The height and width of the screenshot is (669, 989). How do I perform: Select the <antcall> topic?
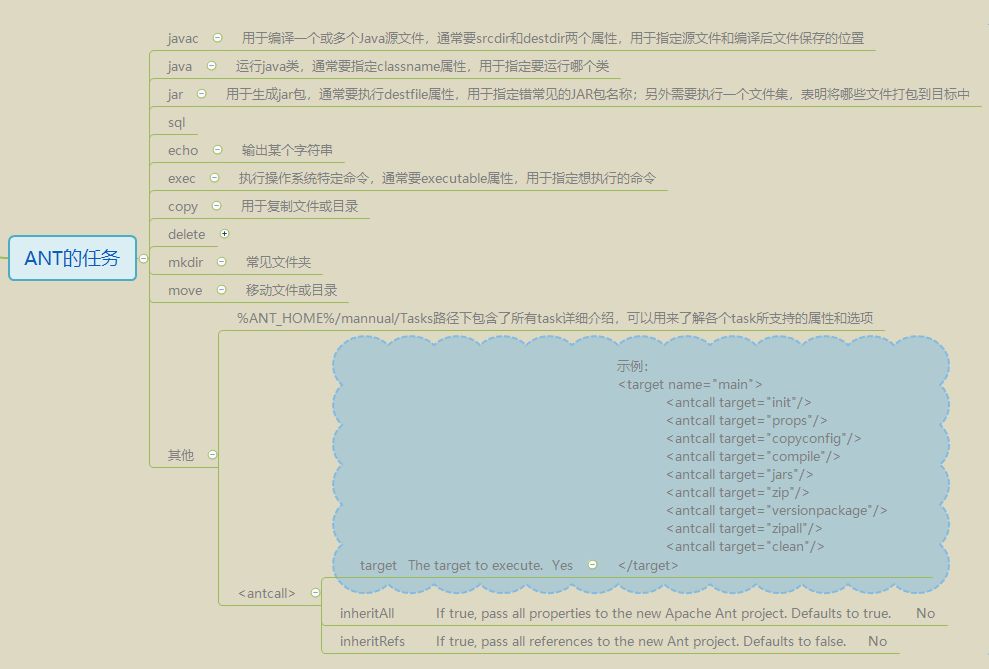267,593
